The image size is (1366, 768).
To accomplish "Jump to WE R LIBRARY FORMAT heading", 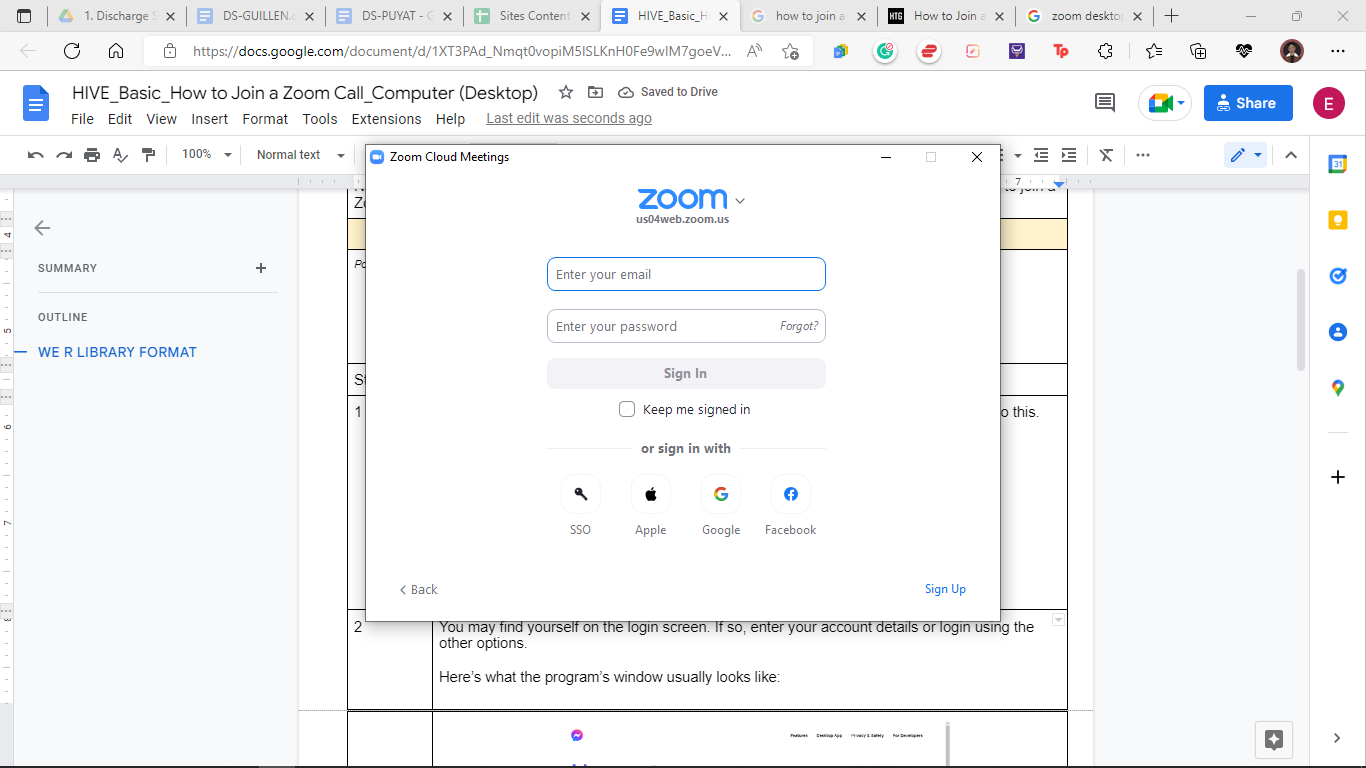I will click(117, 352).
